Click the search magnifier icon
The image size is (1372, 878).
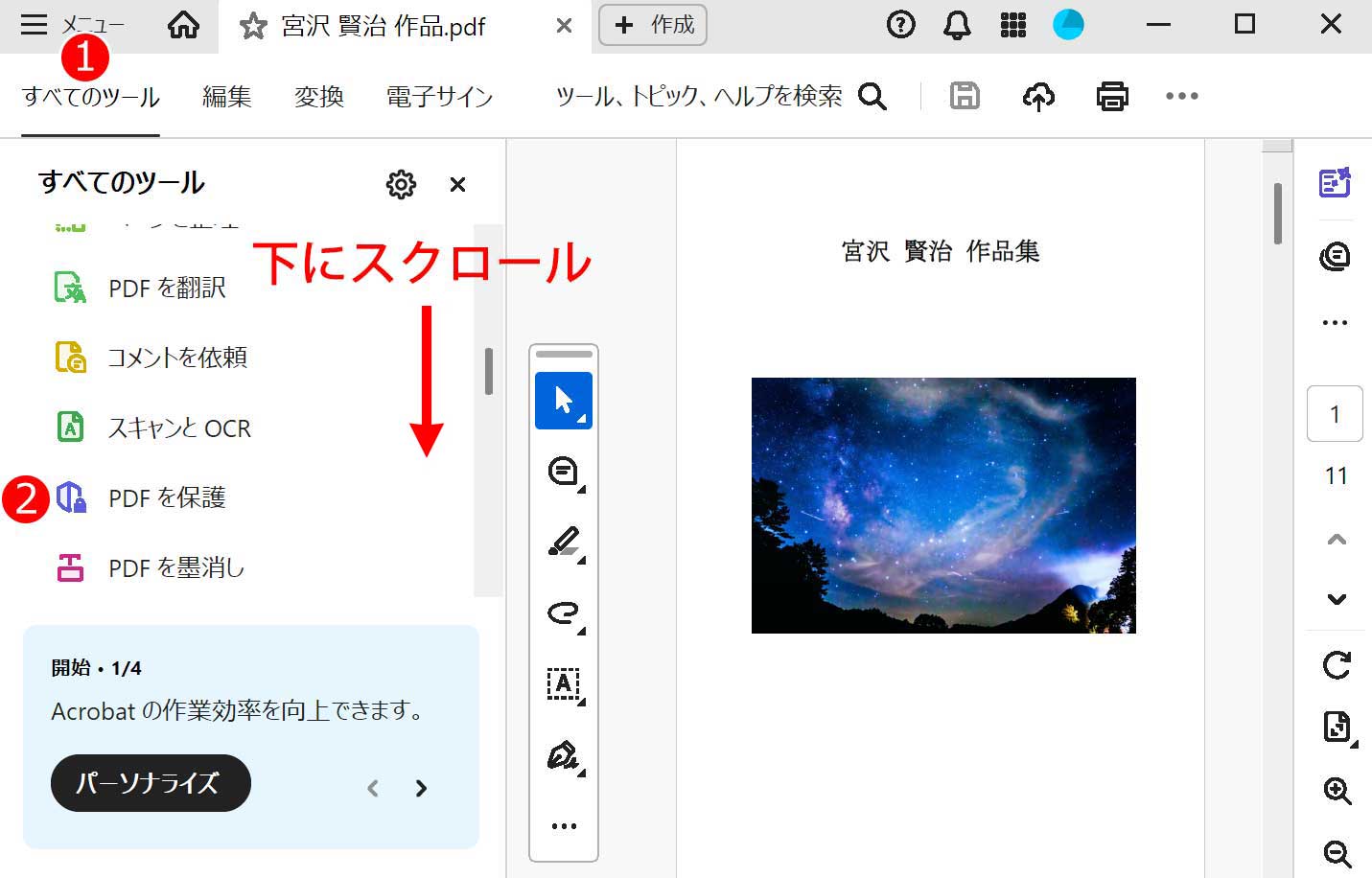pos(872,96)
